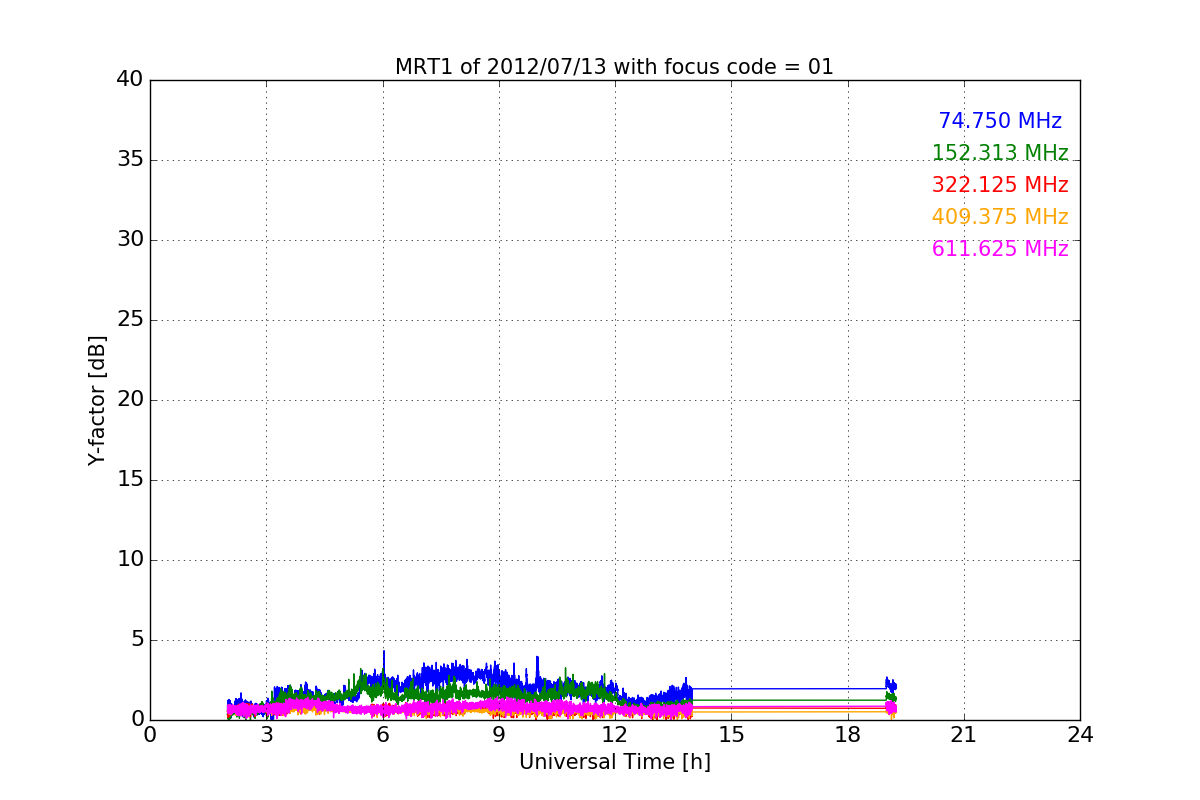Select the 409.375 MHz legend label
The height and width of the screenshot is (800, 1200).
pos(1000,217)
